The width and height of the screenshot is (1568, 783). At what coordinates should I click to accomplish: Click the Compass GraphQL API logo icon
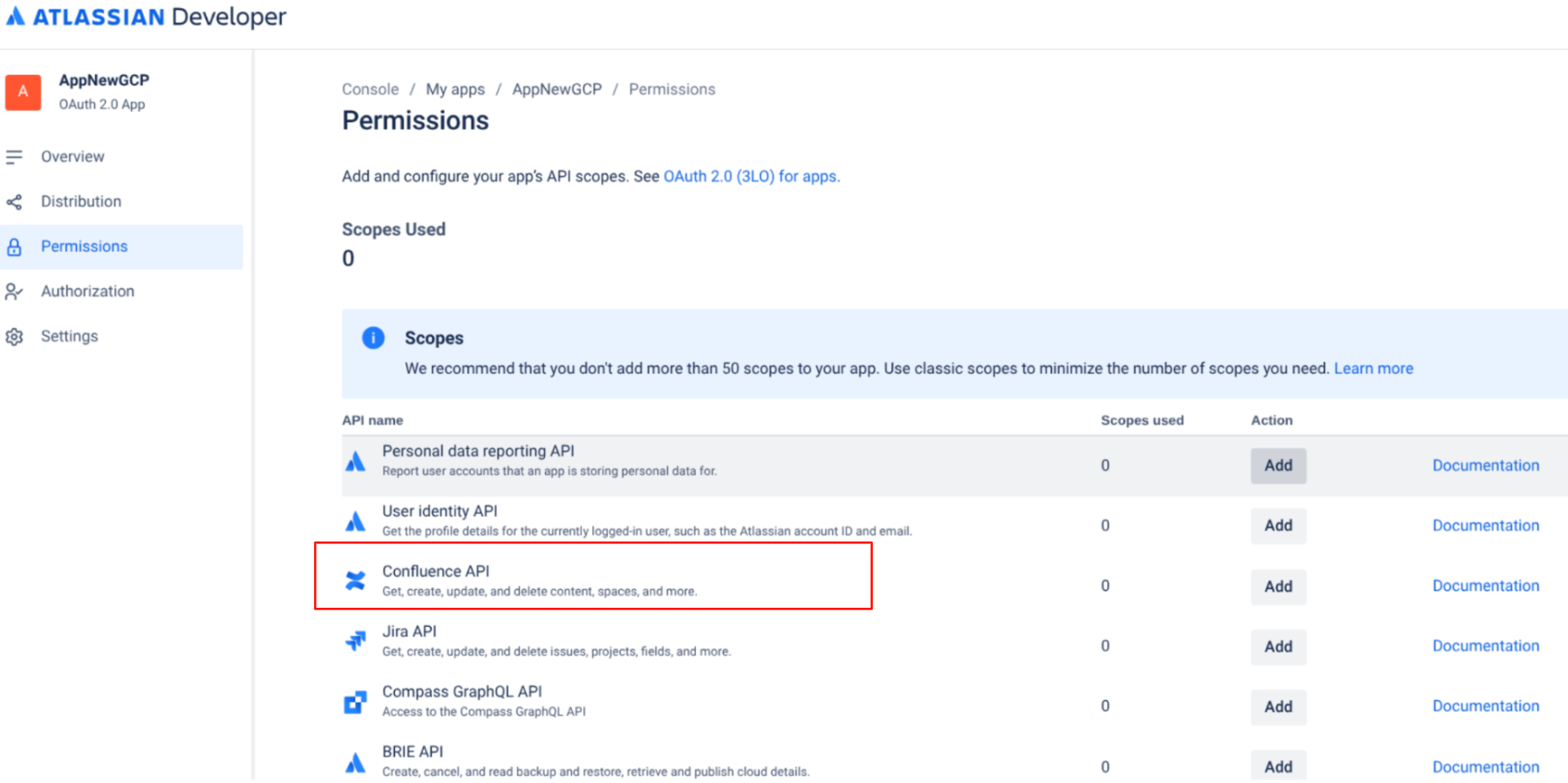click(355, 702)
